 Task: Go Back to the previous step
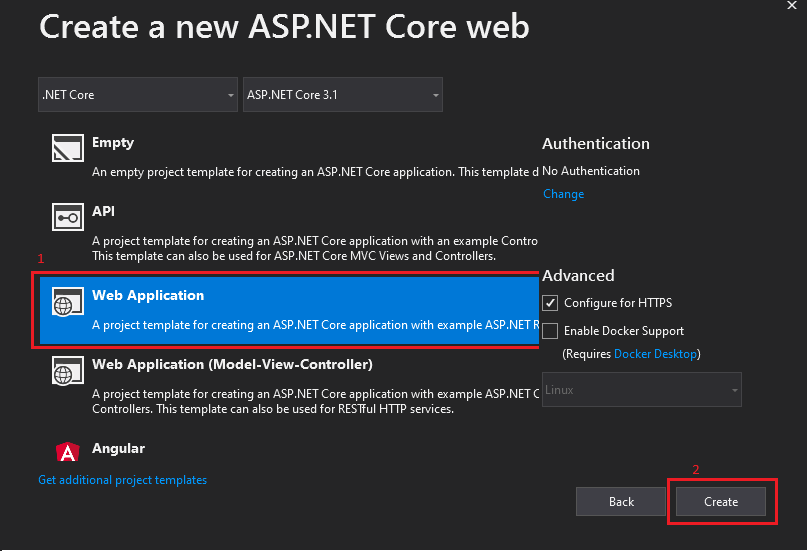(x=621, y=502)
